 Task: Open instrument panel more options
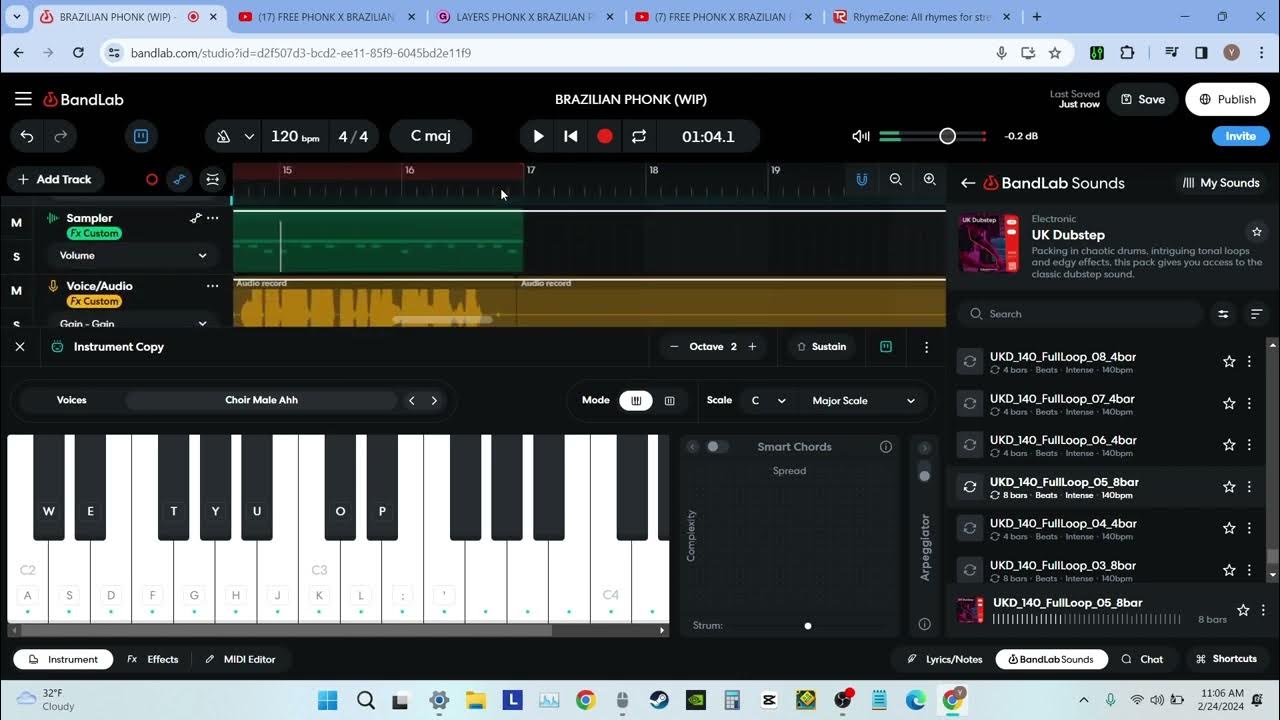click(926, 347)
